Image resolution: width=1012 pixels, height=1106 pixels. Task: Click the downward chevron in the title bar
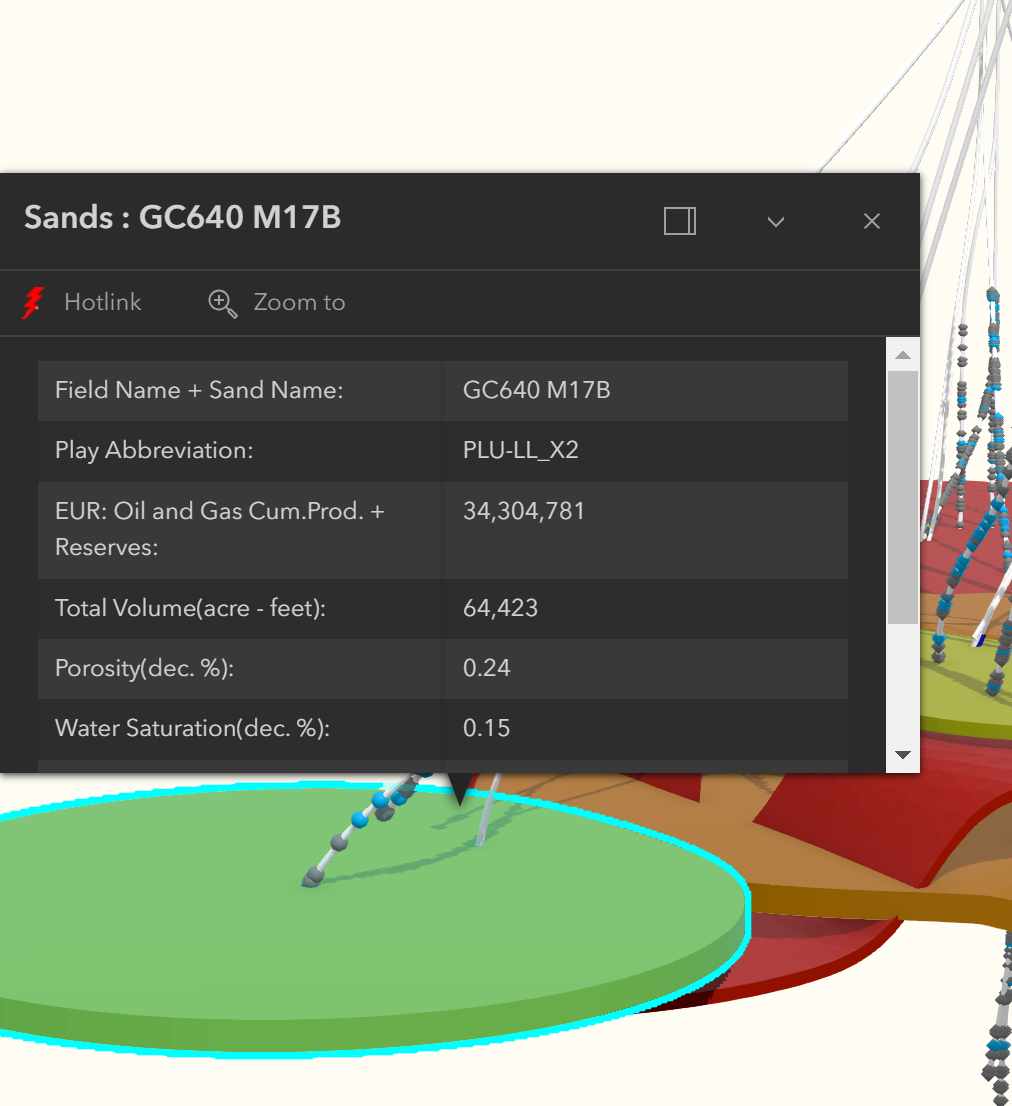tap(775, 222)
